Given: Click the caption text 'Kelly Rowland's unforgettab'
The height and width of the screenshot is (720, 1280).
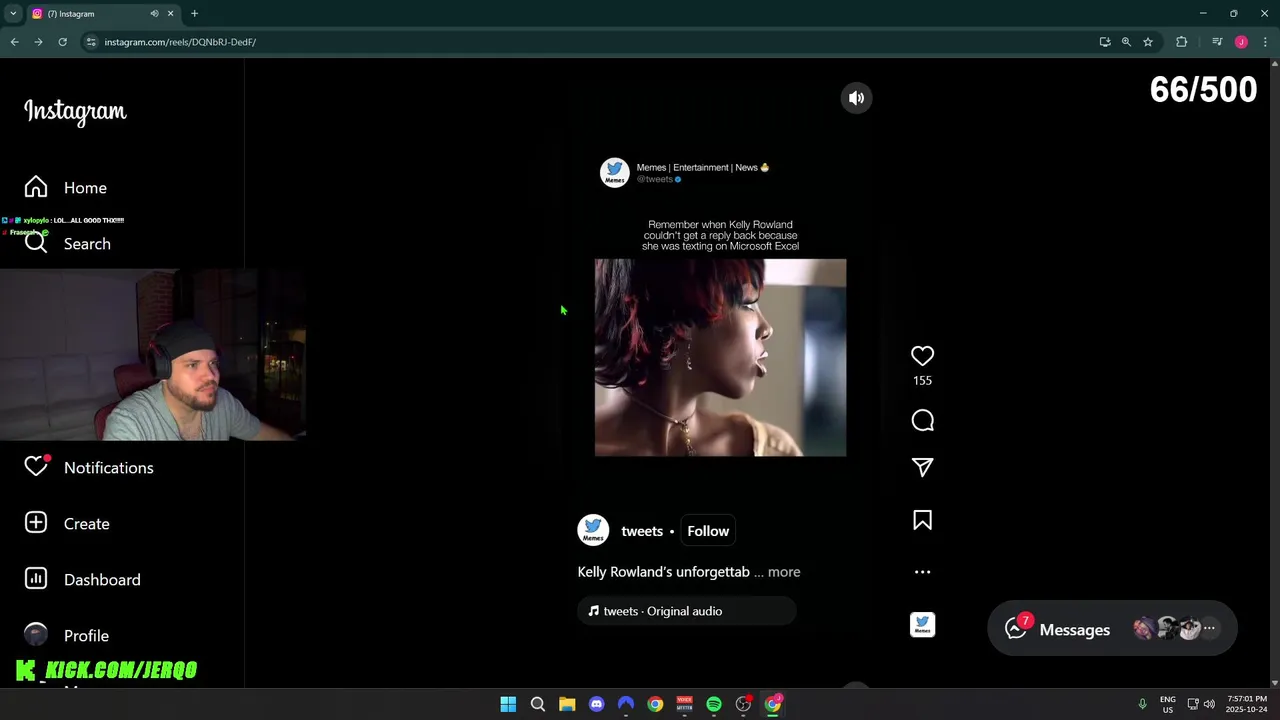Looking at the screenshot, I should (x=663, y=572).
